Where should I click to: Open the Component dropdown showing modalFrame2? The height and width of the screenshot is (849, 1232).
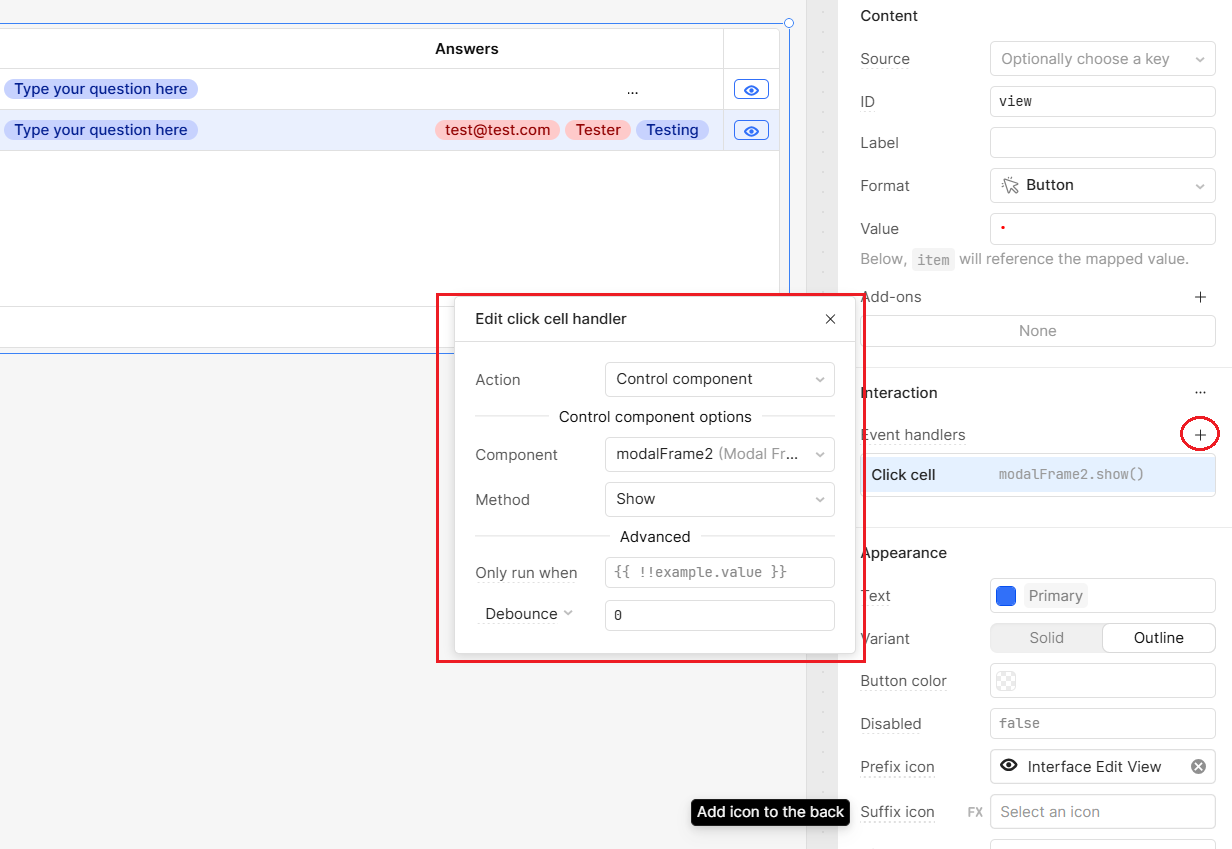[720, 454]
